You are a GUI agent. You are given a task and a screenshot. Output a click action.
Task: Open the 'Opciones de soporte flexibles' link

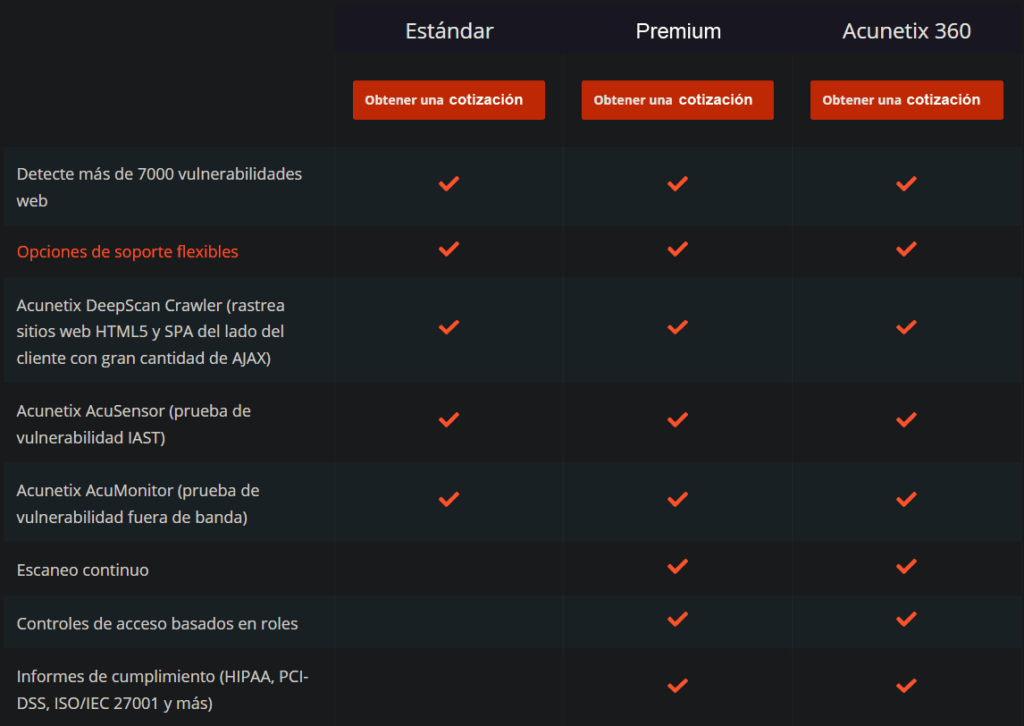[x=127, y=252]
